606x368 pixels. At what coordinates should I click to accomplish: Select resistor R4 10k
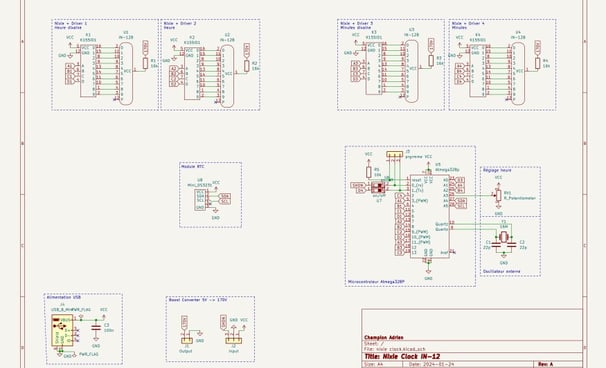tap(538, 63)
